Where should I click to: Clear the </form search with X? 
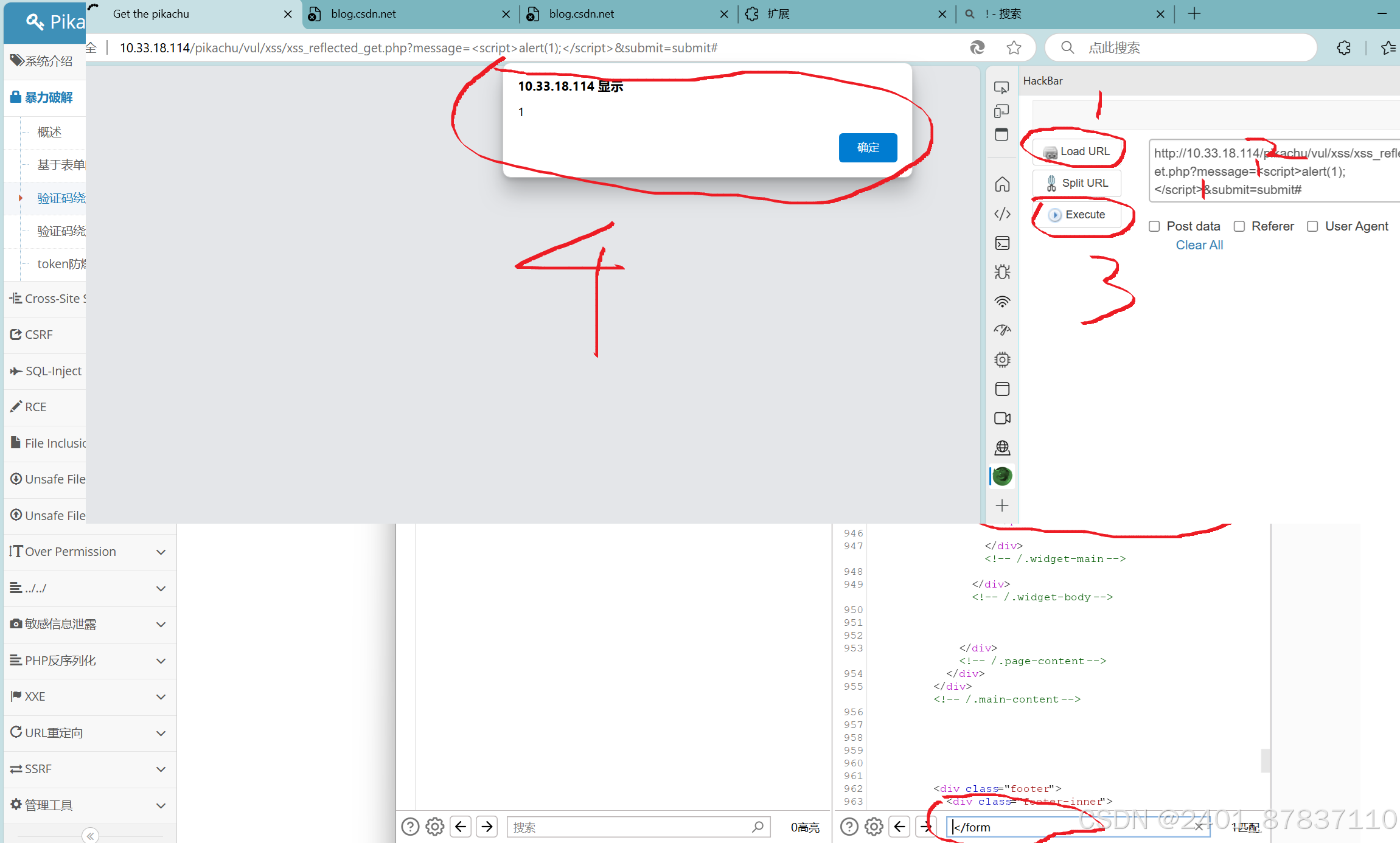[x=1198, y=827]
